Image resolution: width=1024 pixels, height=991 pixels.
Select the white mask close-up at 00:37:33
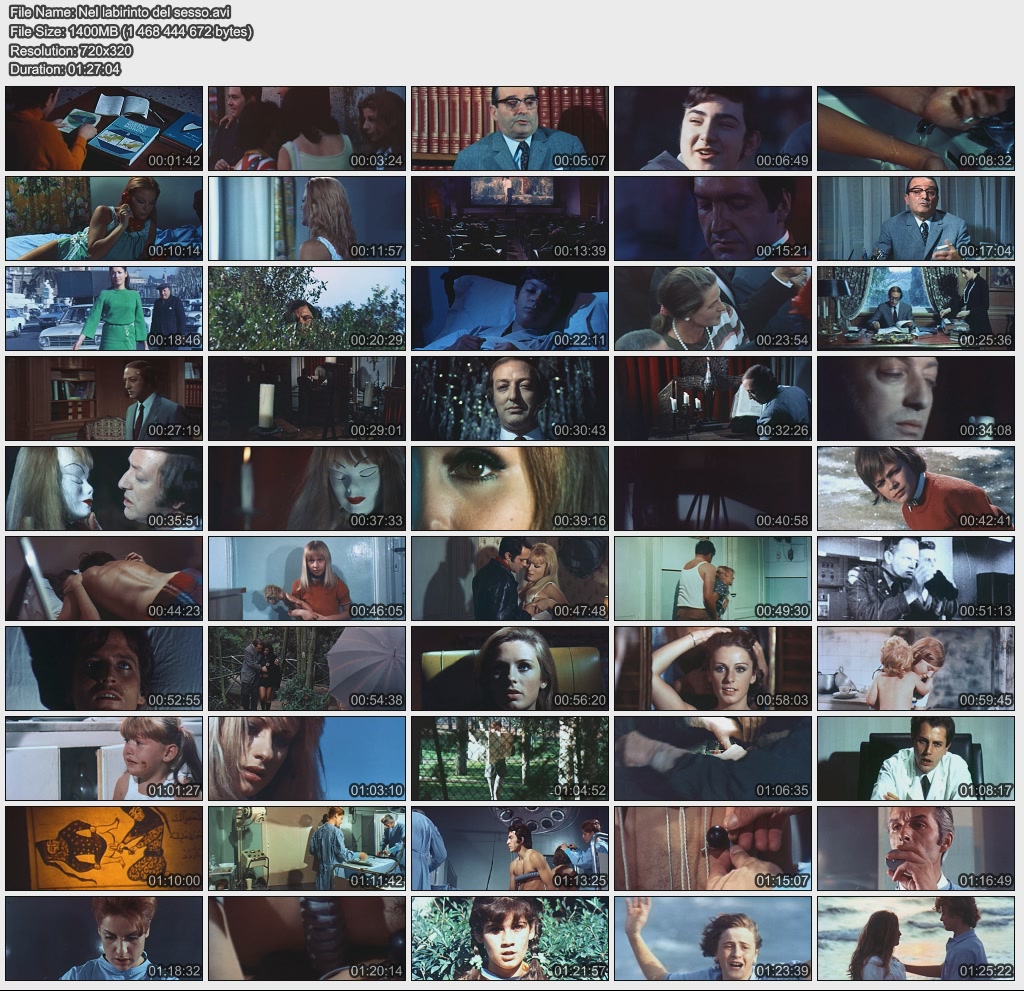click(307, 488)
